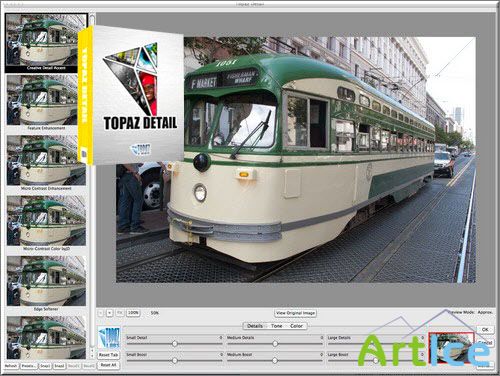Screen dimensions: 500x376
Task: Open the Presets... button menu
Action: tap(29, 366)
